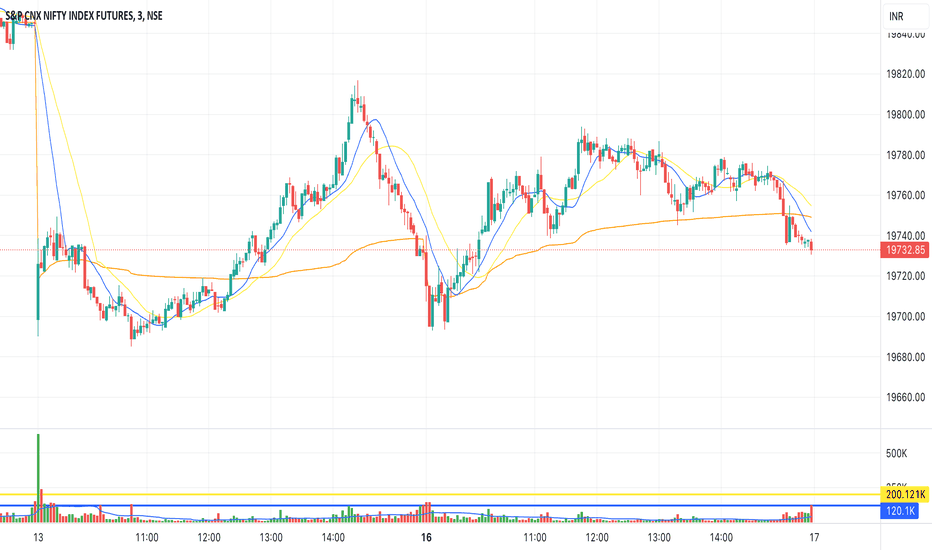This screenshot has height=550, width=932.
Task: Select the blue horizontal line in the volume pane
Action: click(440, 506)
